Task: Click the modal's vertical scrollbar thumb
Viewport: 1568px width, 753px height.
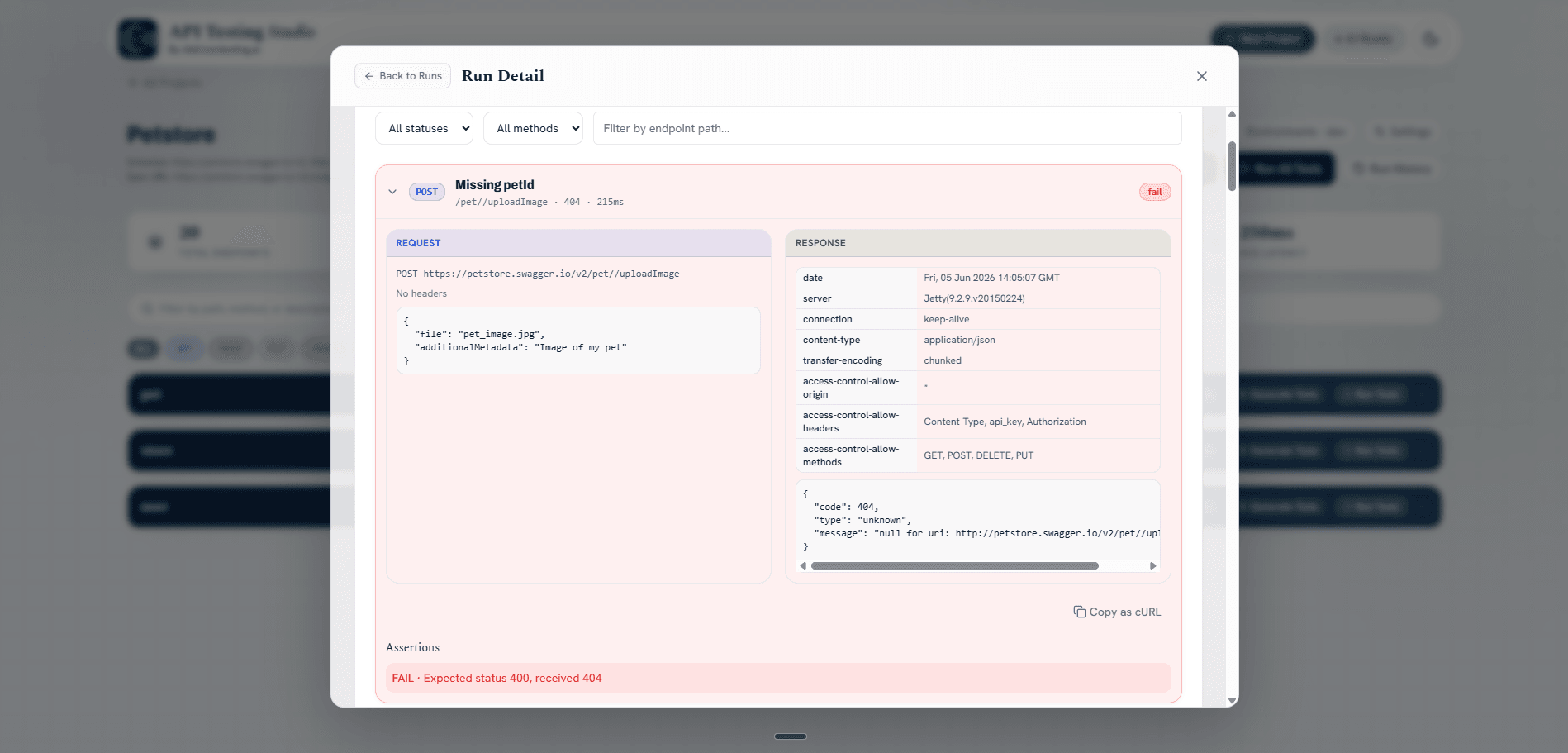Action: coord(1232,166)
